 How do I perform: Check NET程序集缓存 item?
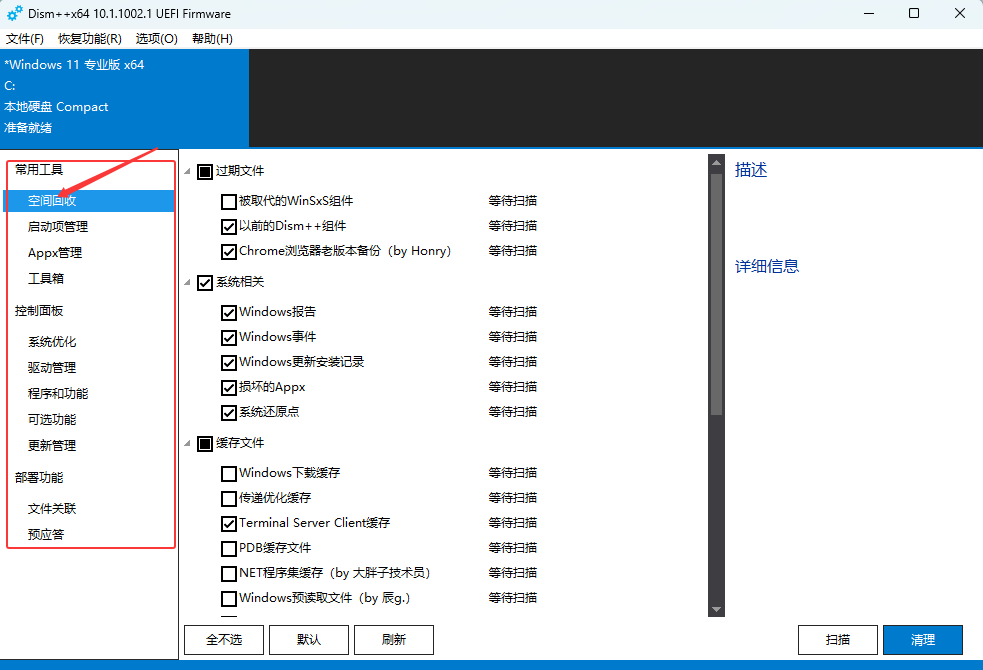pos(229,573)
